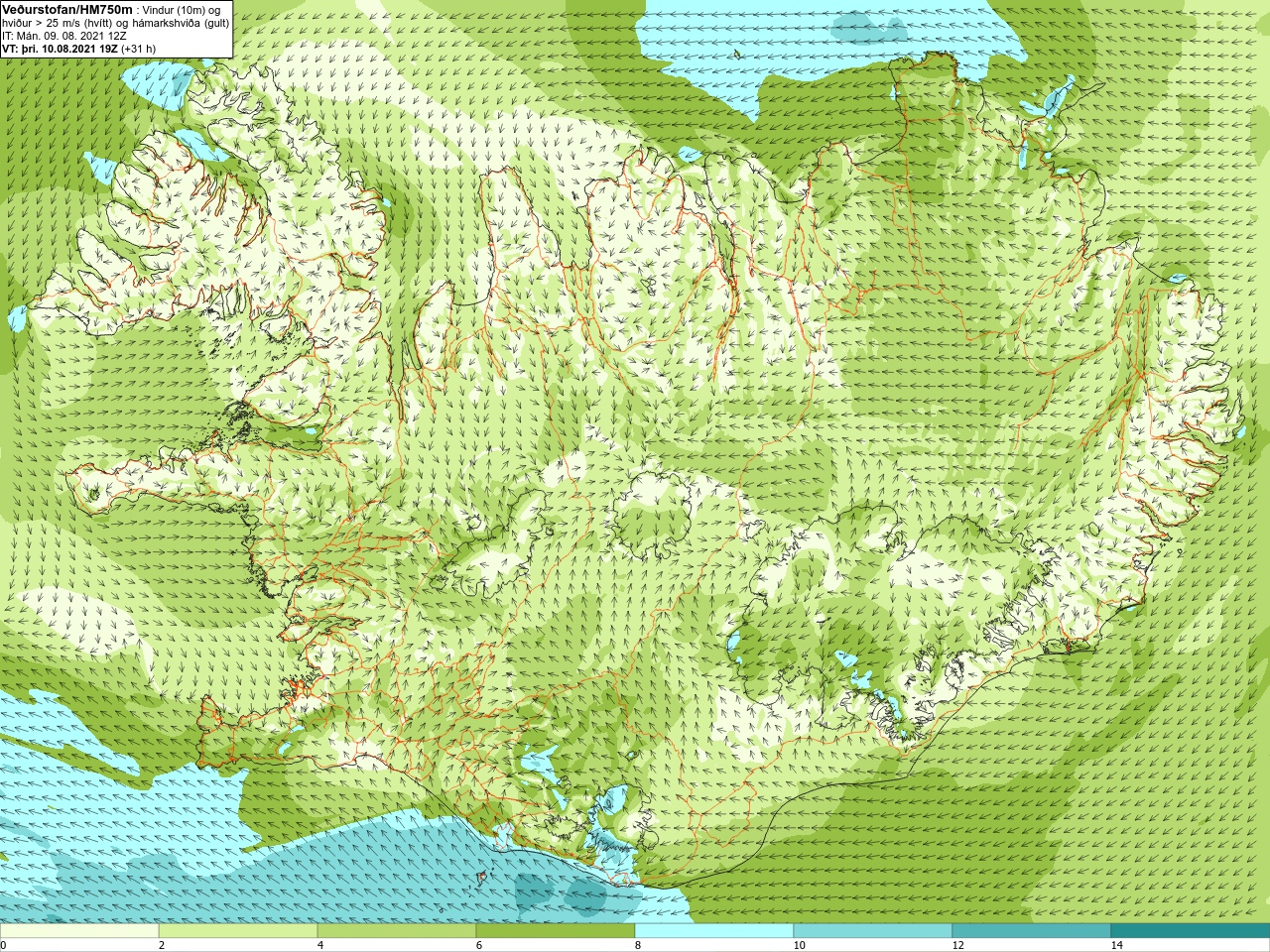The width and height of the screenshot is (1270, 952).
Task: Choose the dark teal legend swatch above 14
Action: (x=1191, y=931)
